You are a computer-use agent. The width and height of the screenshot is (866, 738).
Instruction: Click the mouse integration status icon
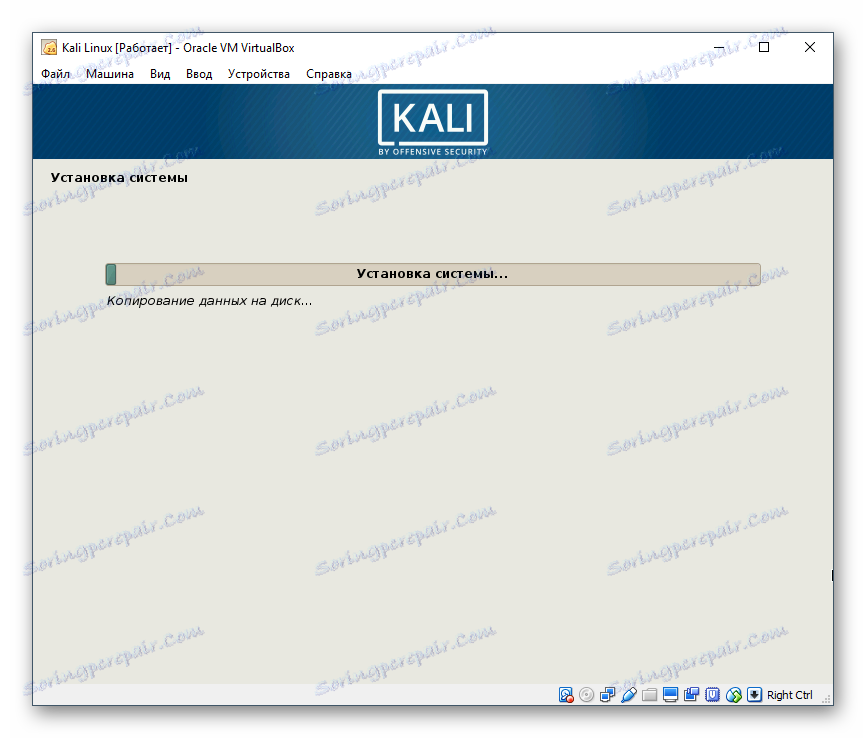(x=733, y=695)
